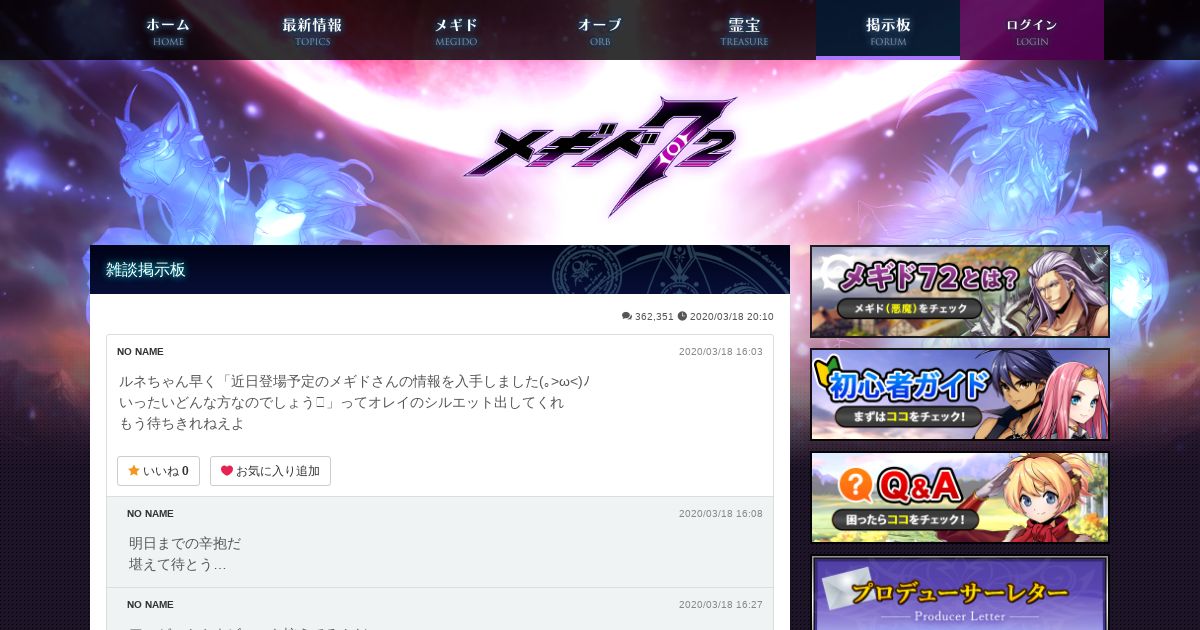Click the 362,351 comment count text
This screenshot has height=630, width=1200.
pyautogui.click(x=654, y=316)
